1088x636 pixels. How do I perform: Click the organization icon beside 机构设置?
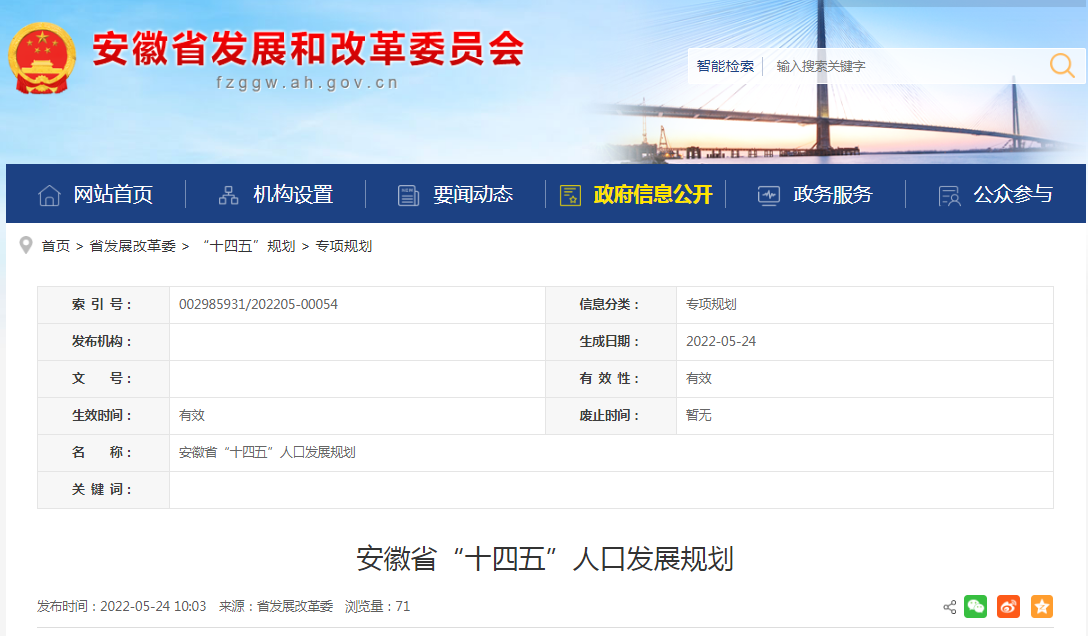229,195
